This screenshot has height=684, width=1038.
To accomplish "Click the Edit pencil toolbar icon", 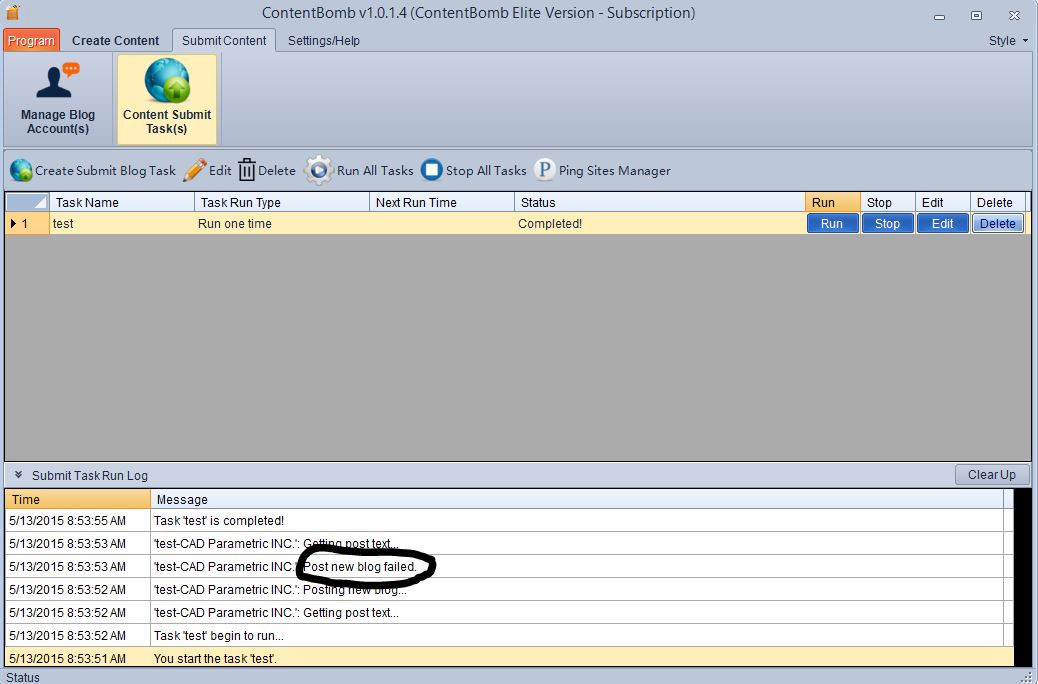I will click(x=194, y=170).
